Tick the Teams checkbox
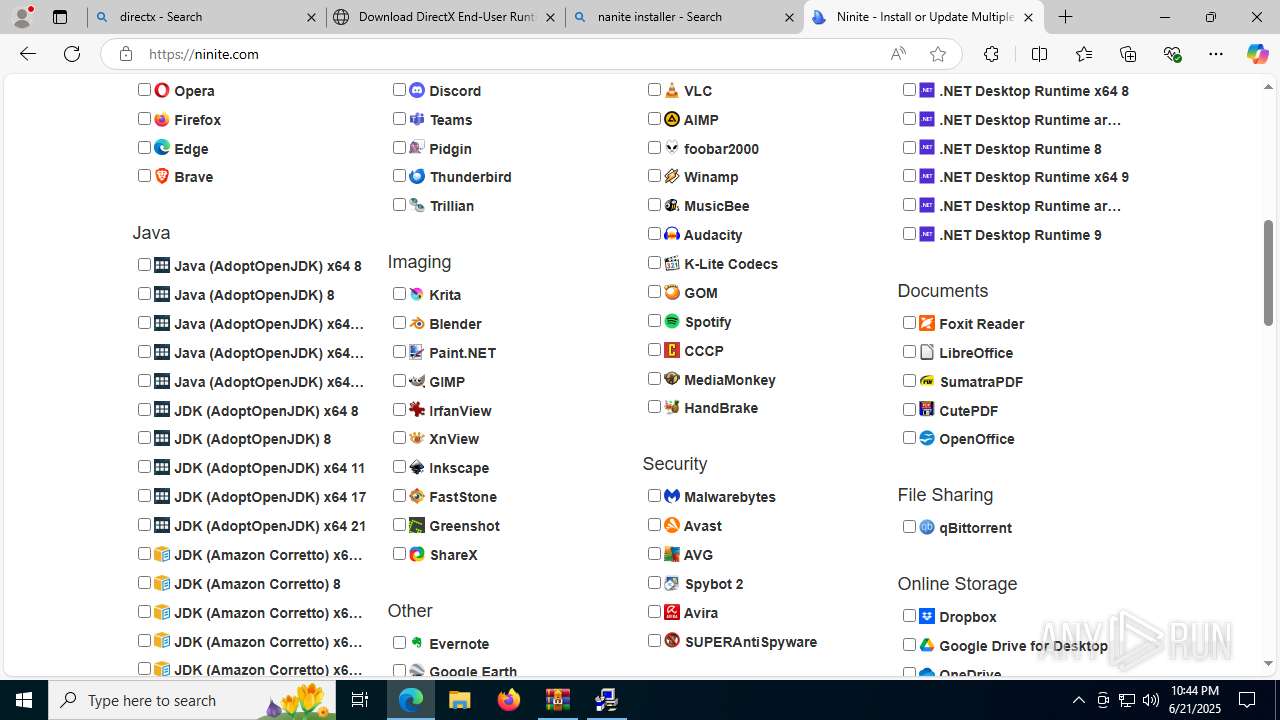Viewport: 1280px width, 720px height. [x=399, y=118]
